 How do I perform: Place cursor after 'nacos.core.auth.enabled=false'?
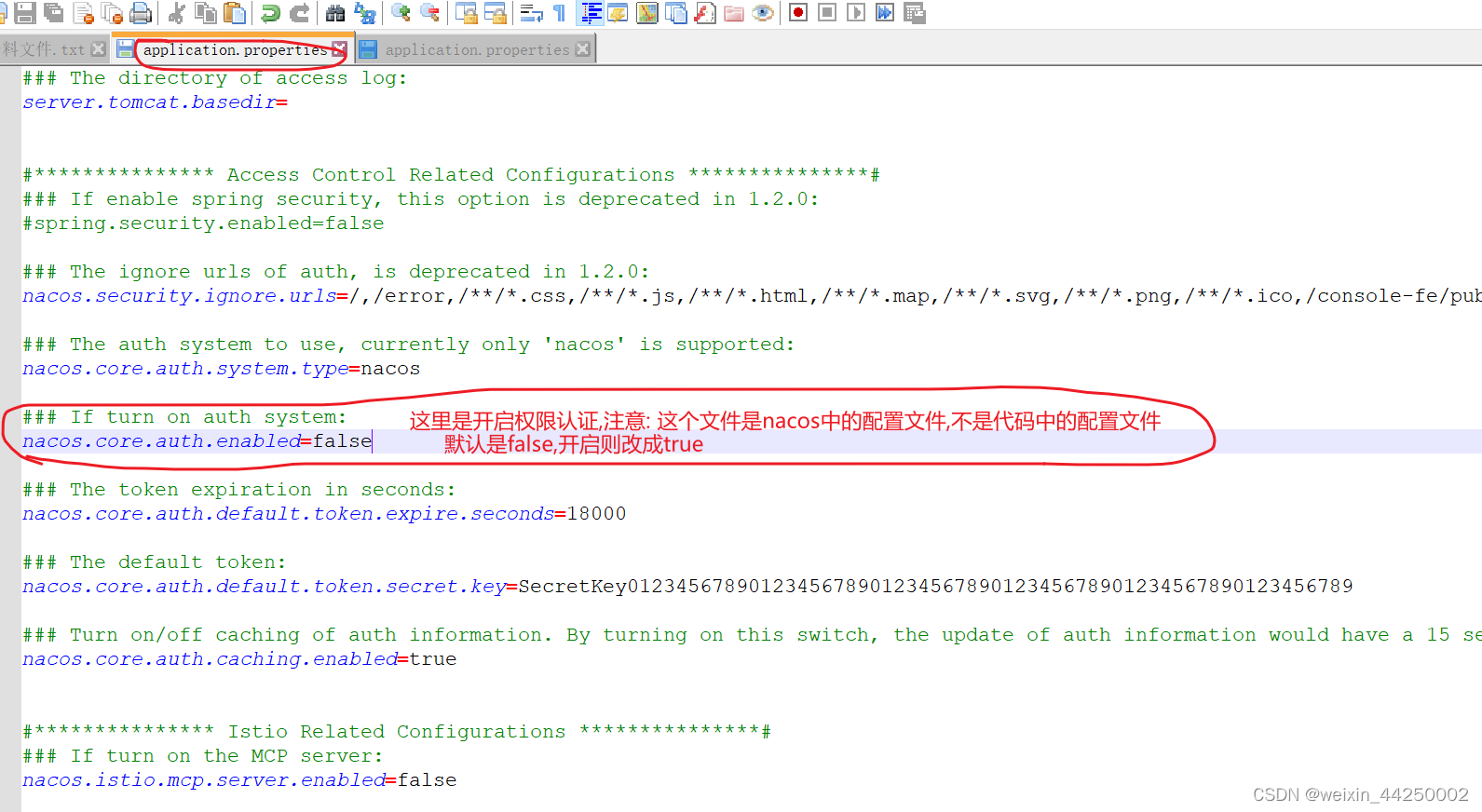372,441
